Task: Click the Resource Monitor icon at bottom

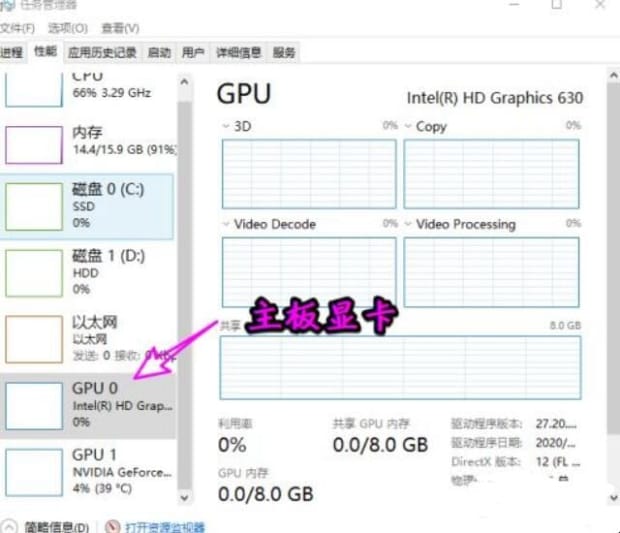Action: pos(113,527)
